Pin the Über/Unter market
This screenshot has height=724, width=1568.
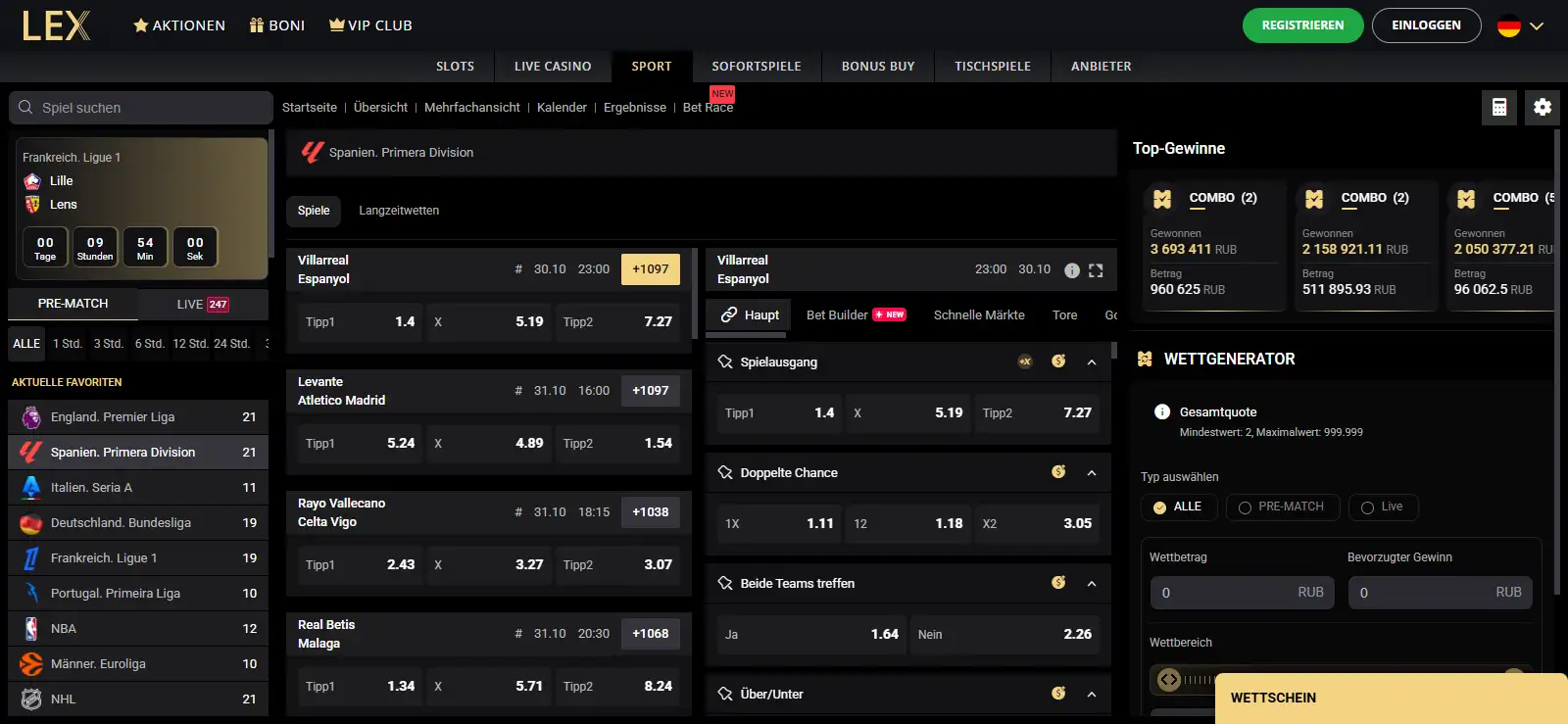(x=725, y=694)
